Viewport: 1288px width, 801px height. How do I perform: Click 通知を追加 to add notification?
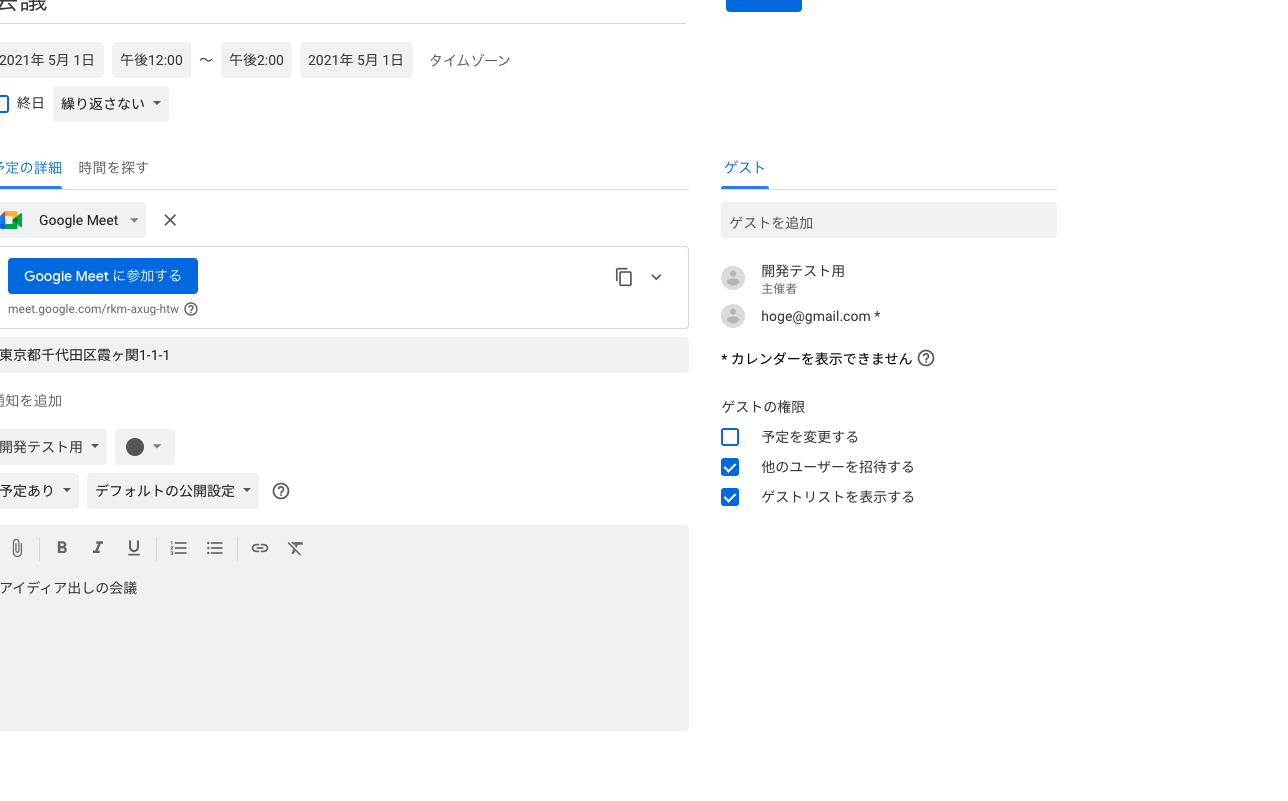pos(30,401)
